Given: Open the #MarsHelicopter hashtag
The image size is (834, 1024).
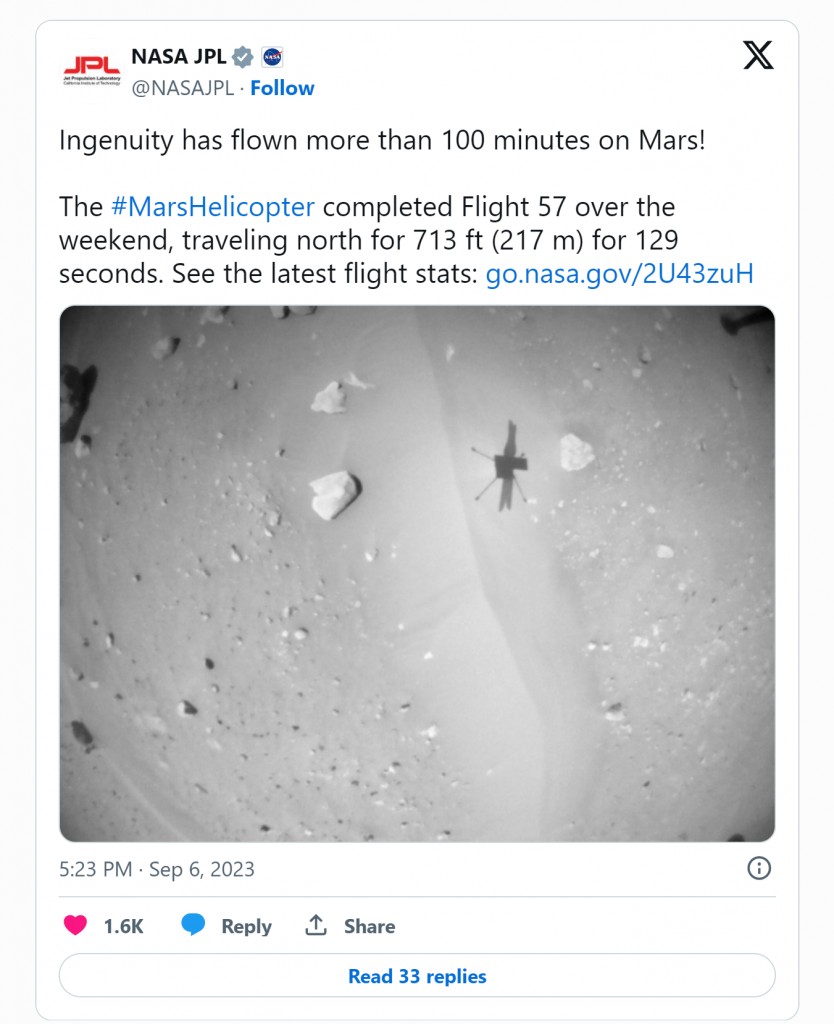Looking at the screenshot, I should [213, 207].
